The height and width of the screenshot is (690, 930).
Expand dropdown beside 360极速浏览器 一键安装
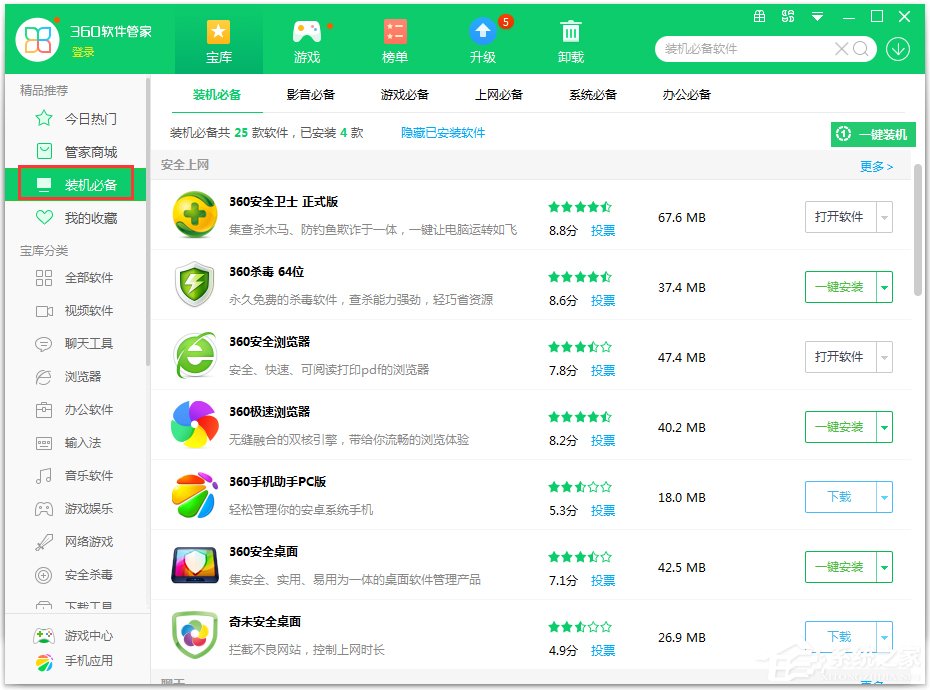pos(884,427)
